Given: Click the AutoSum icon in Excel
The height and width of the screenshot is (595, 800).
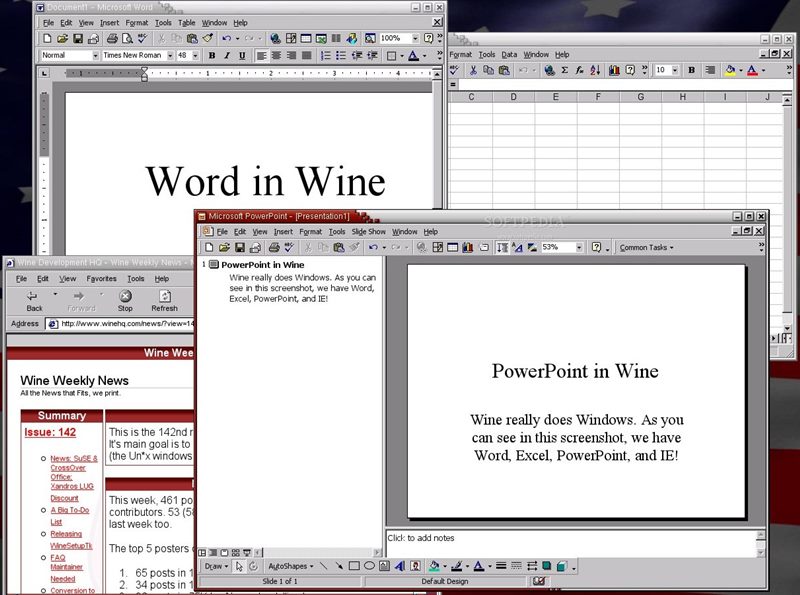Looking at the screenshot, I should point(564,70).
